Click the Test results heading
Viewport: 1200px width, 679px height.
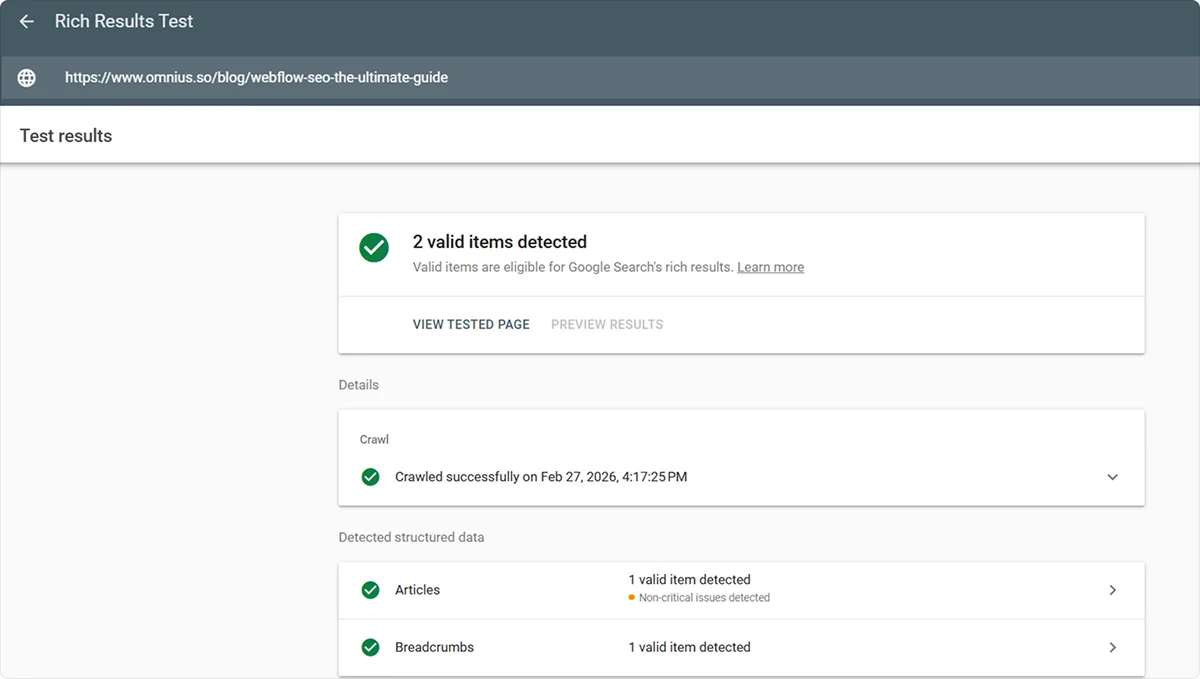[x=66, y=136]
